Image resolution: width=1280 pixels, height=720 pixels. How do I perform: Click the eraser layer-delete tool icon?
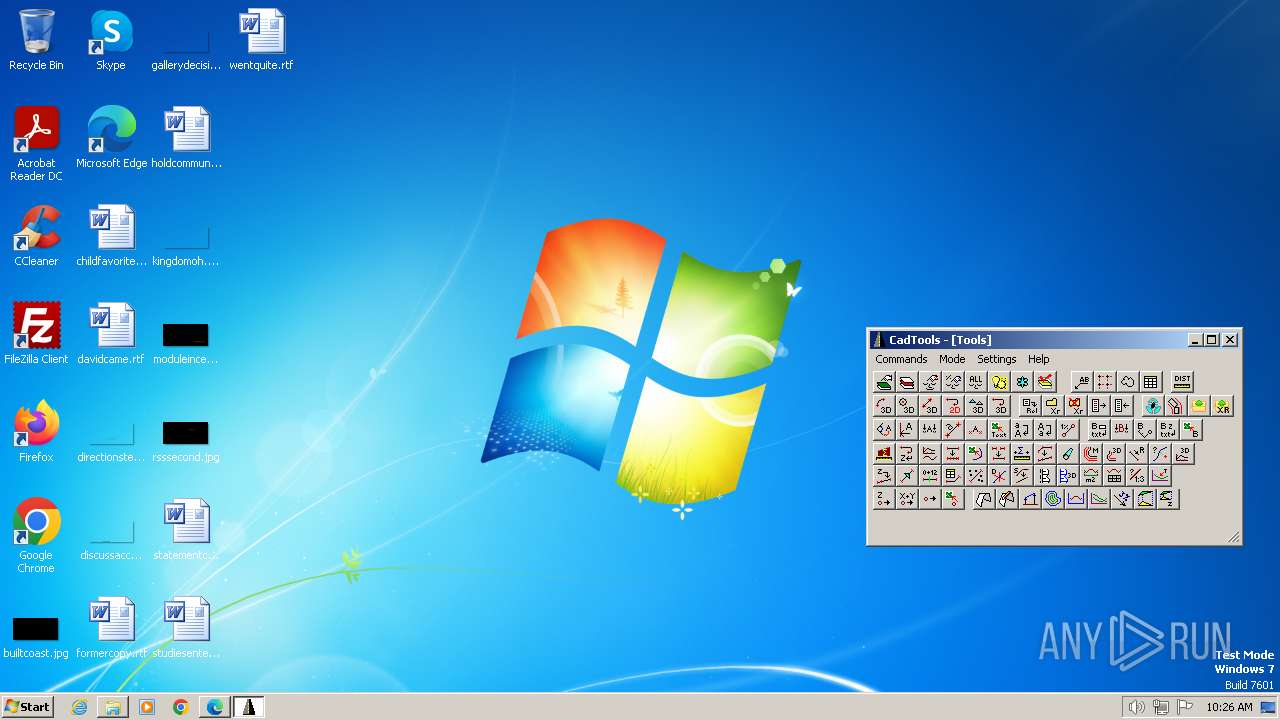[1068, 453]
